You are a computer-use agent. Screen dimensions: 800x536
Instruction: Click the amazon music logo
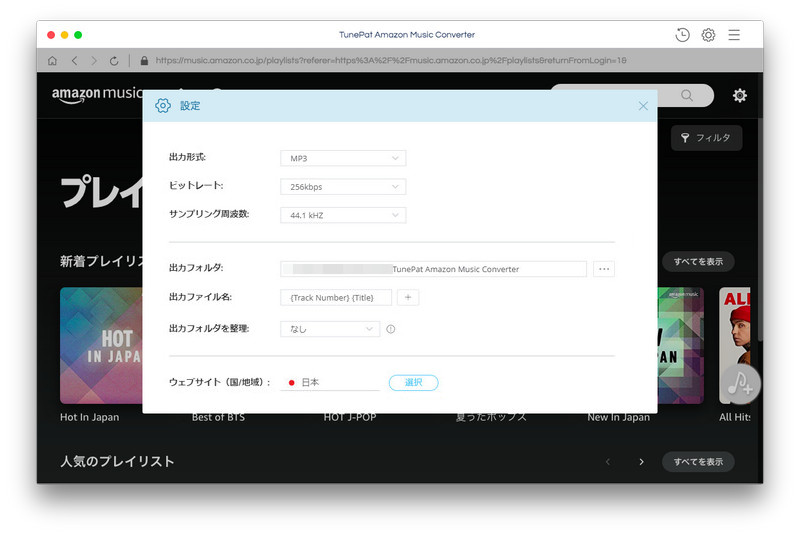(97, 94)
